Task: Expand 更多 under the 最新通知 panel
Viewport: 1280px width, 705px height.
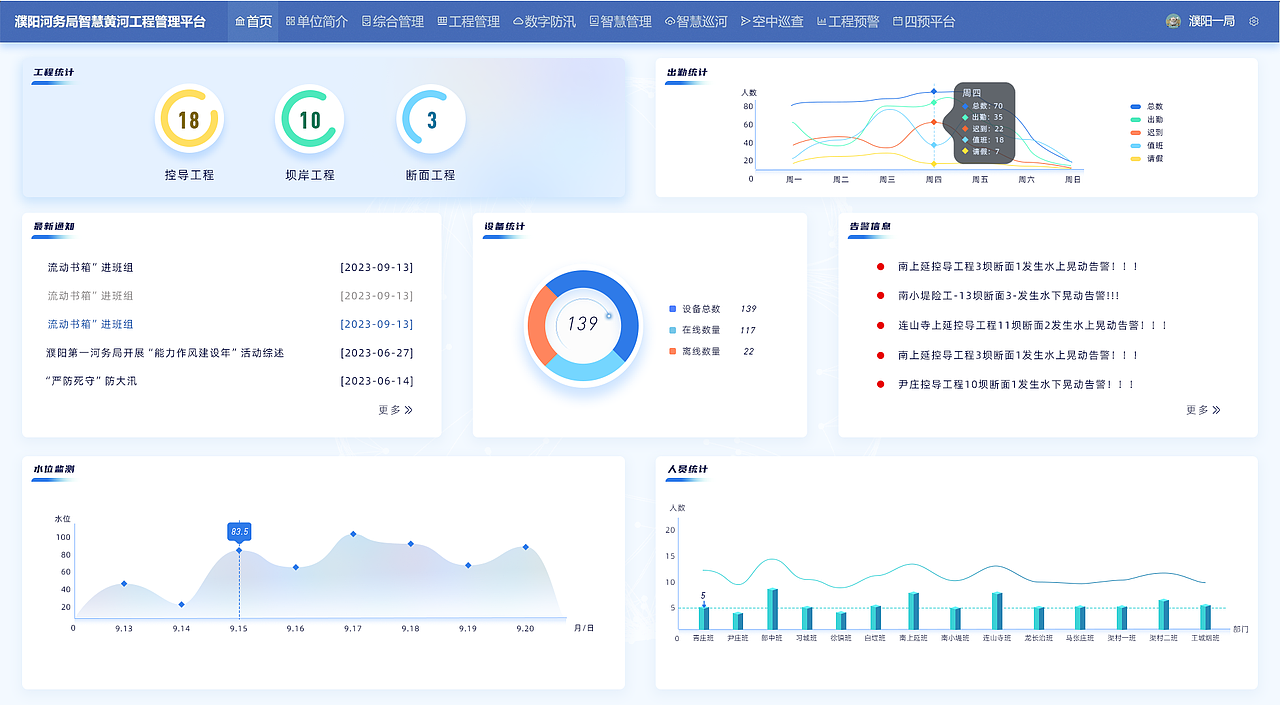Action: 393,409
